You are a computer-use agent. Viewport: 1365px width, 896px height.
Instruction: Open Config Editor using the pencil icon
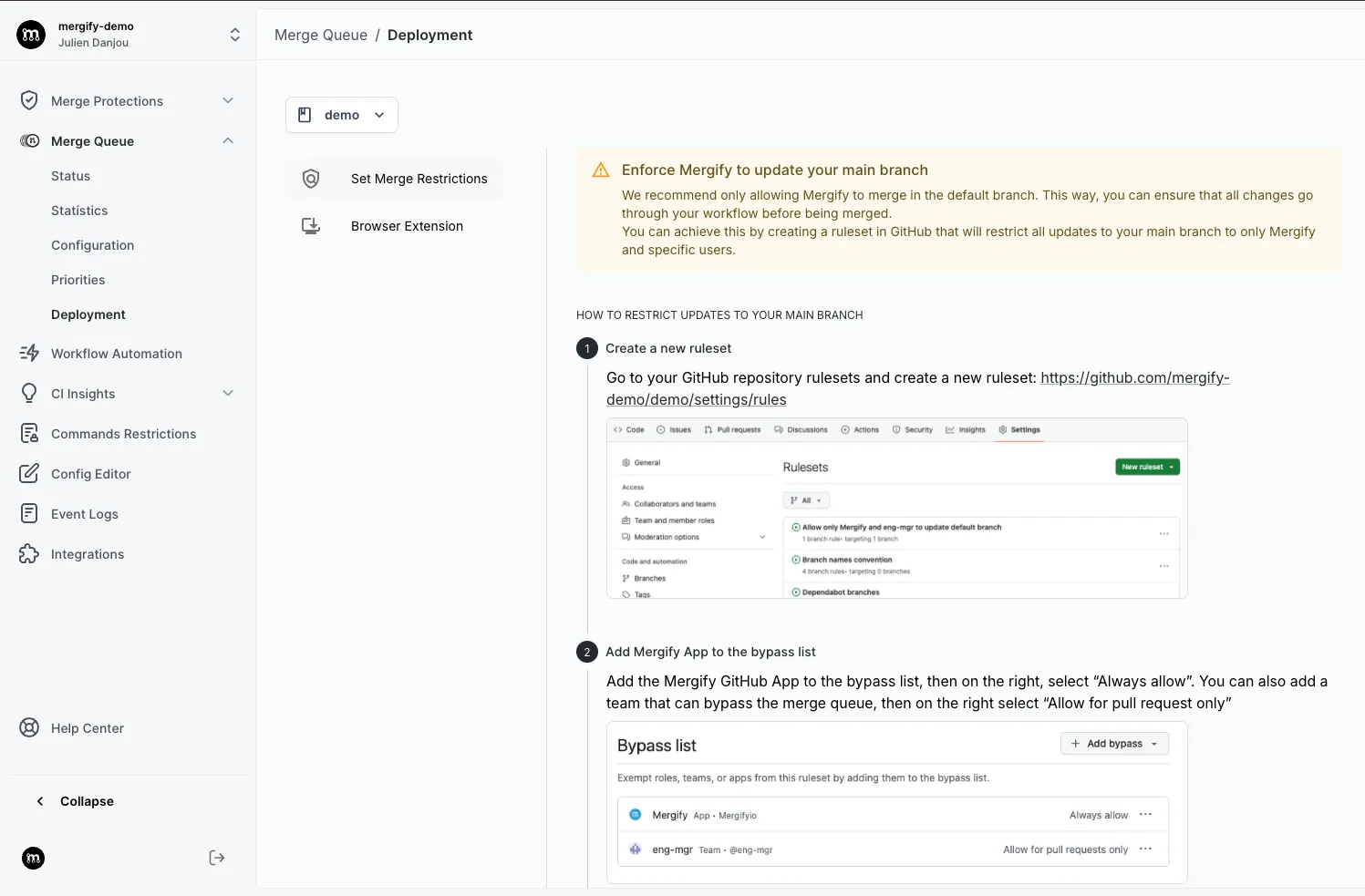[29, 473]
